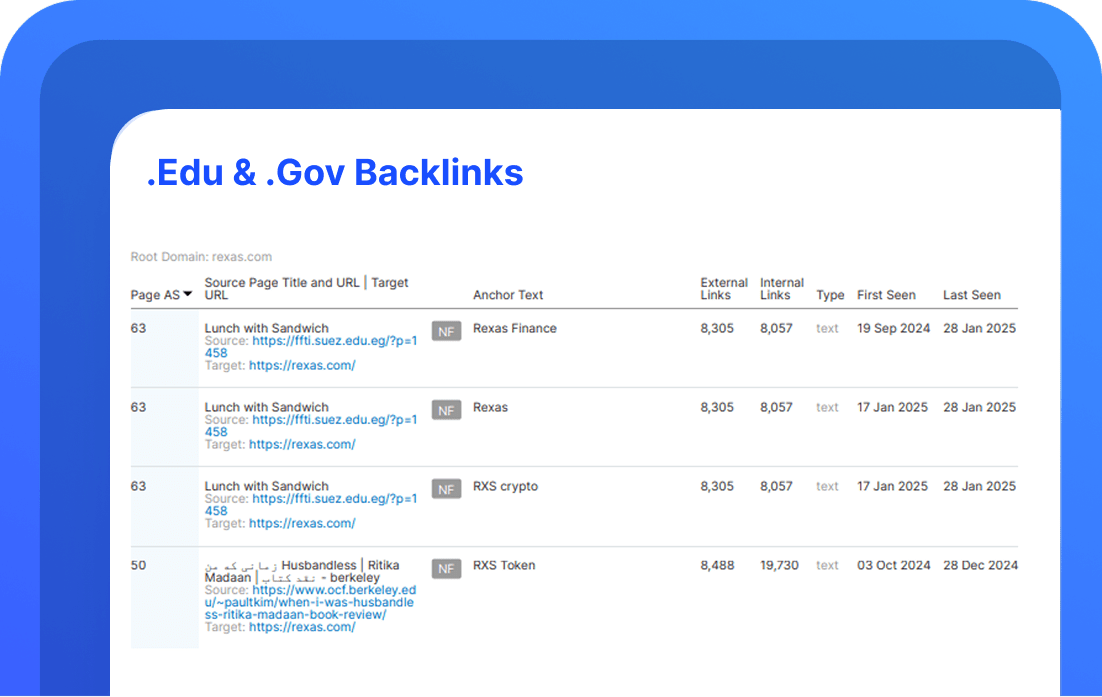Click first seen date 03 Oct 2024

(x=893, y=565)
